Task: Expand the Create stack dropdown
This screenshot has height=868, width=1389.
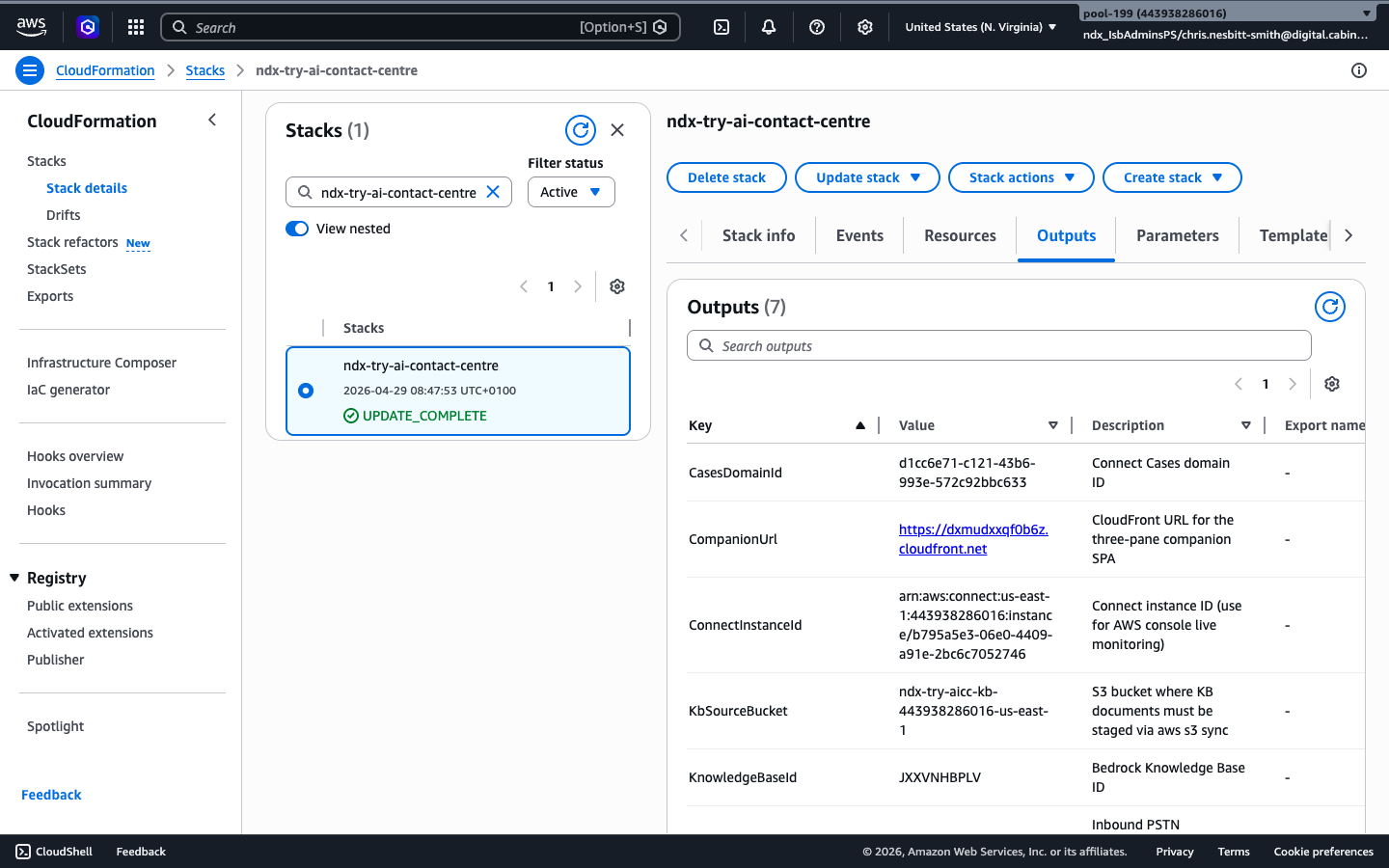Action: (x=1172, y=177)
